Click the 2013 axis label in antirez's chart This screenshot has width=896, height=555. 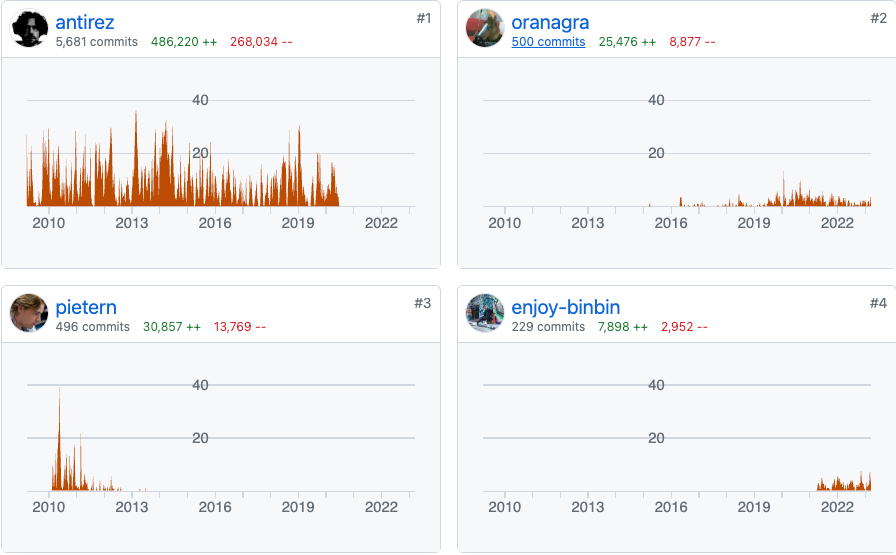(131, 223)
